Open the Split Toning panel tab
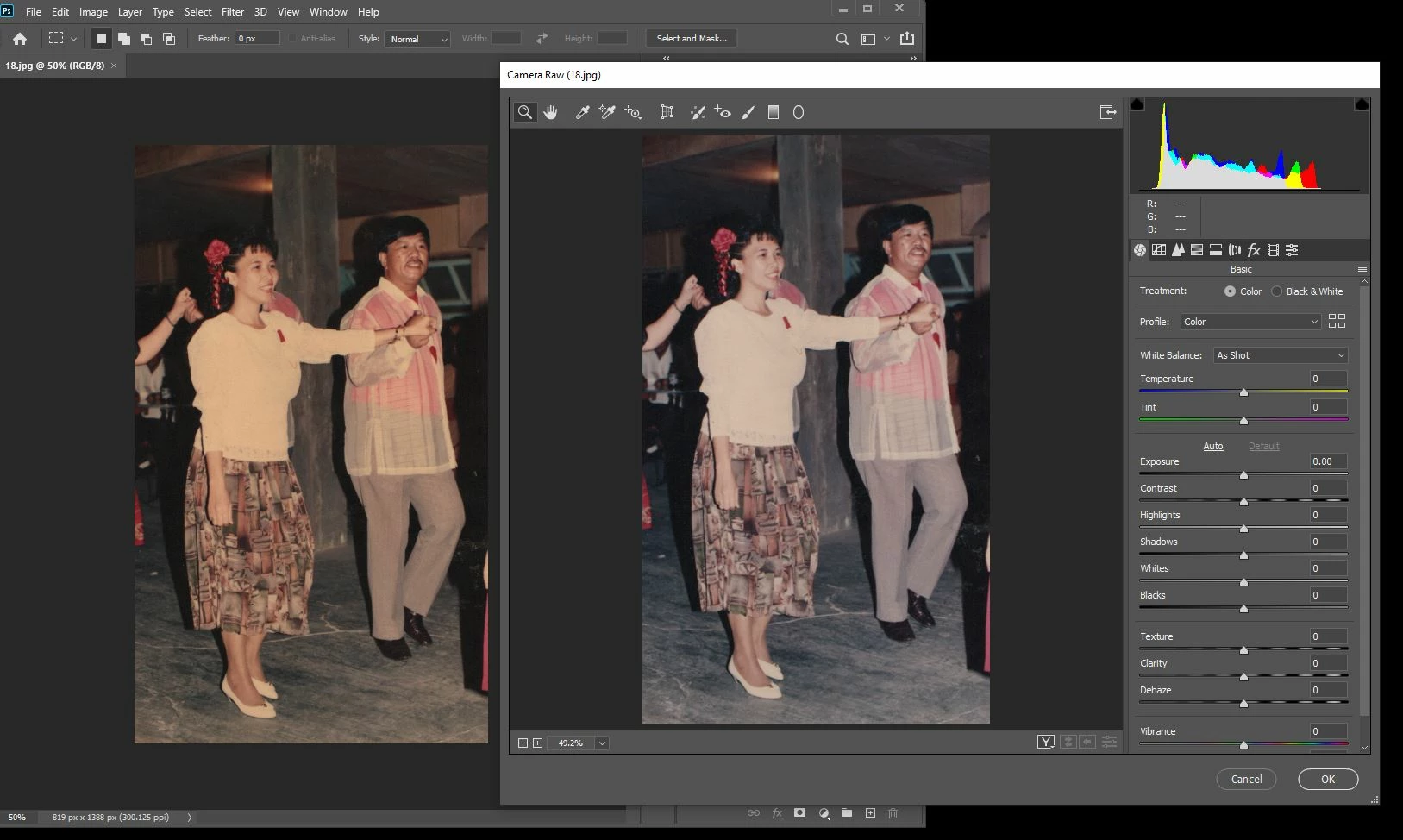 (1216, 250)
